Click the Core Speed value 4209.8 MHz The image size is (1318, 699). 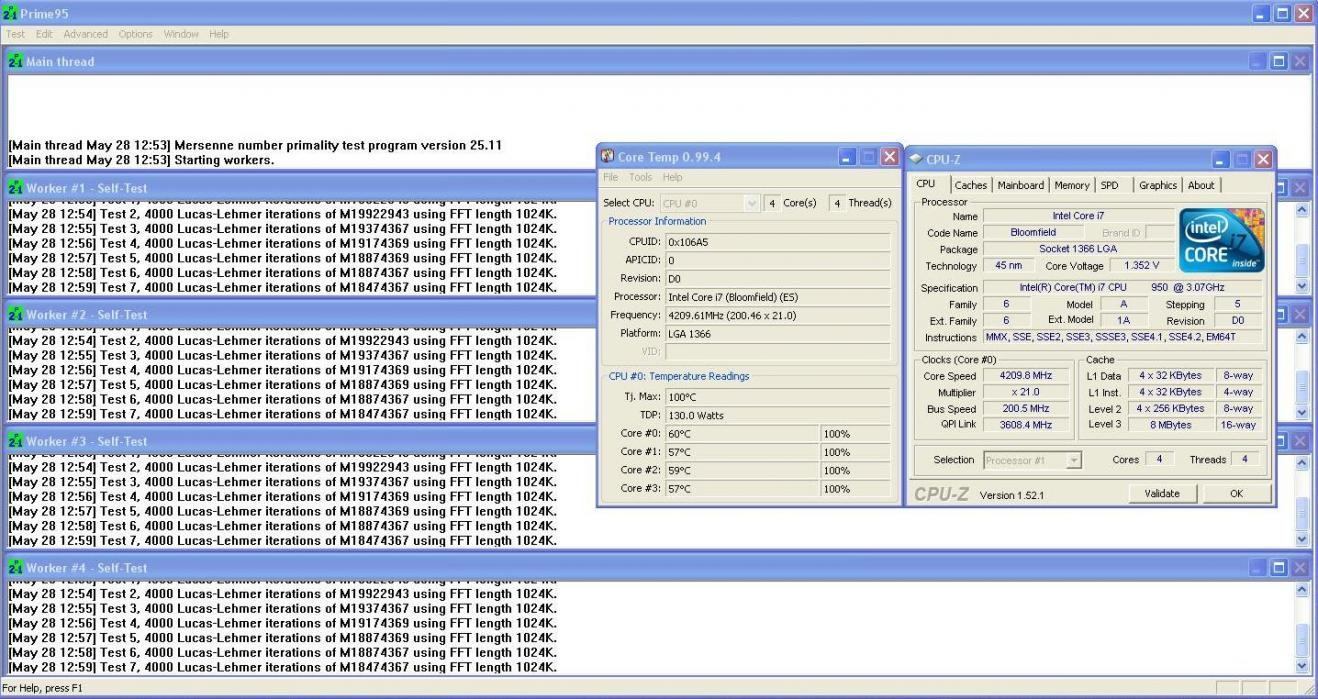tap(1026, 376)
